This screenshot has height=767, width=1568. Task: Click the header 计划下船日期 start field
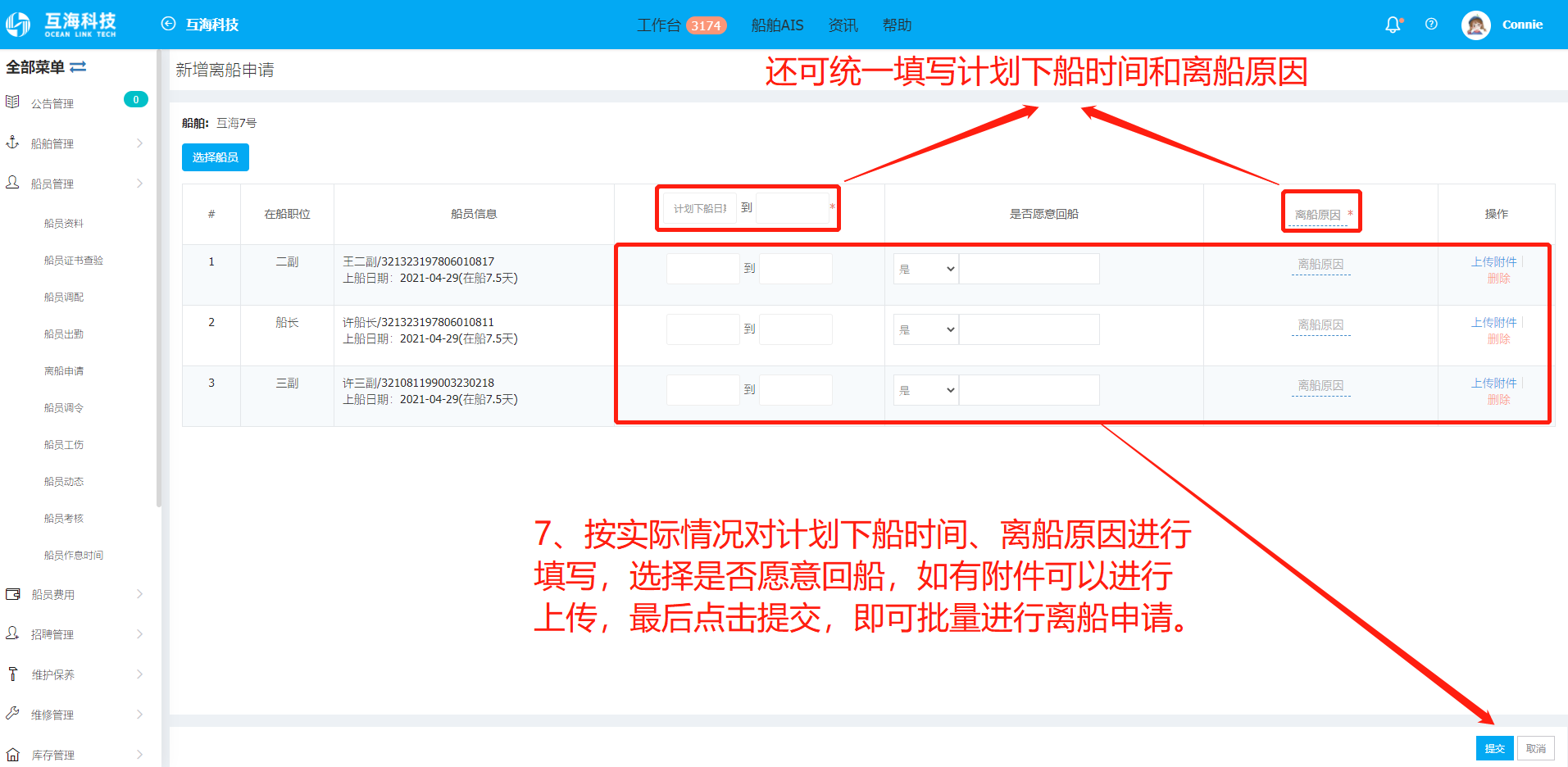pos(700,208)
